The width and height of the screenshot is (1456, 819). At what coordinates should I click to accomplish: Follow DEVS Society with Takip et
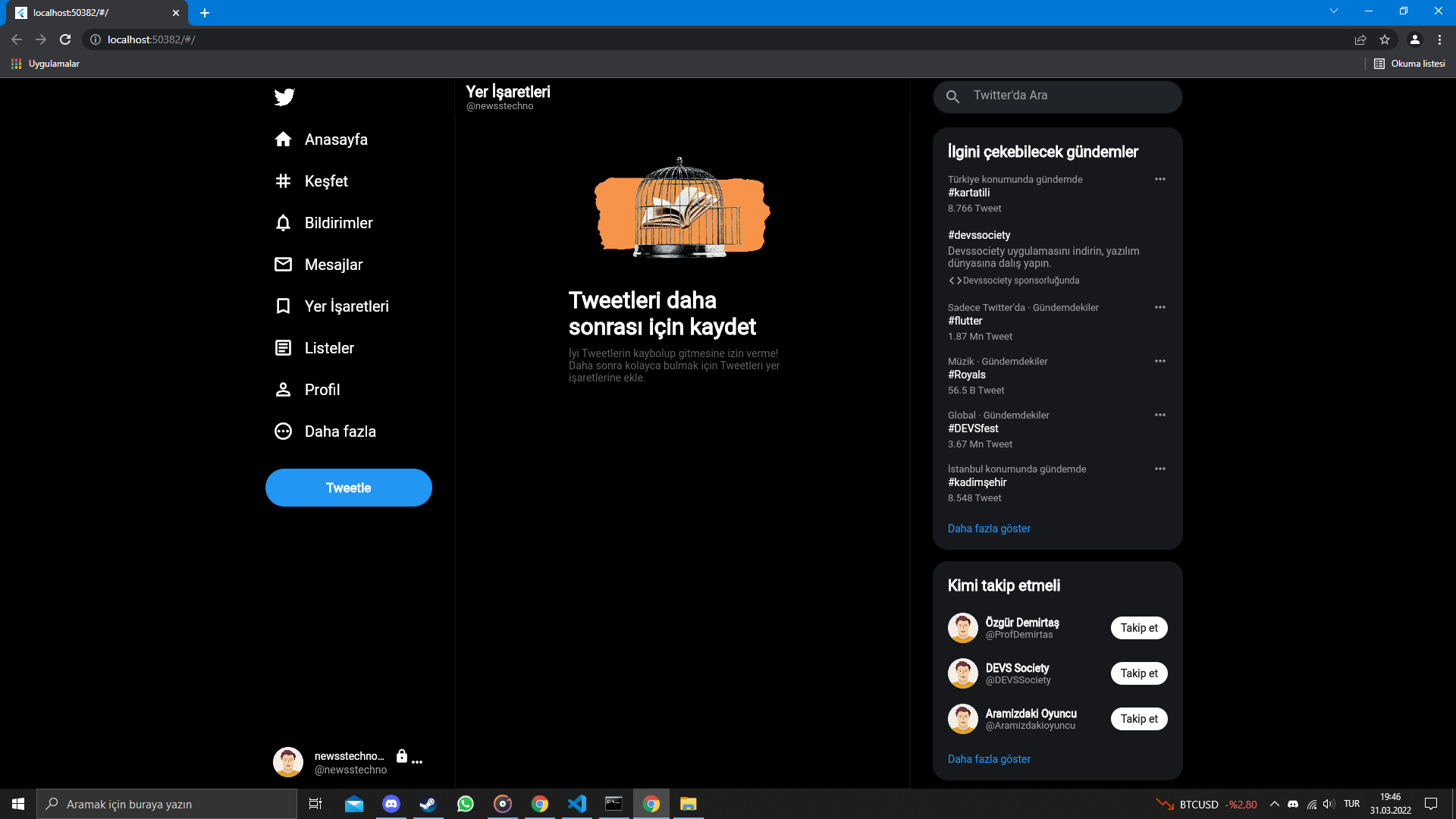click(1139, 673)
